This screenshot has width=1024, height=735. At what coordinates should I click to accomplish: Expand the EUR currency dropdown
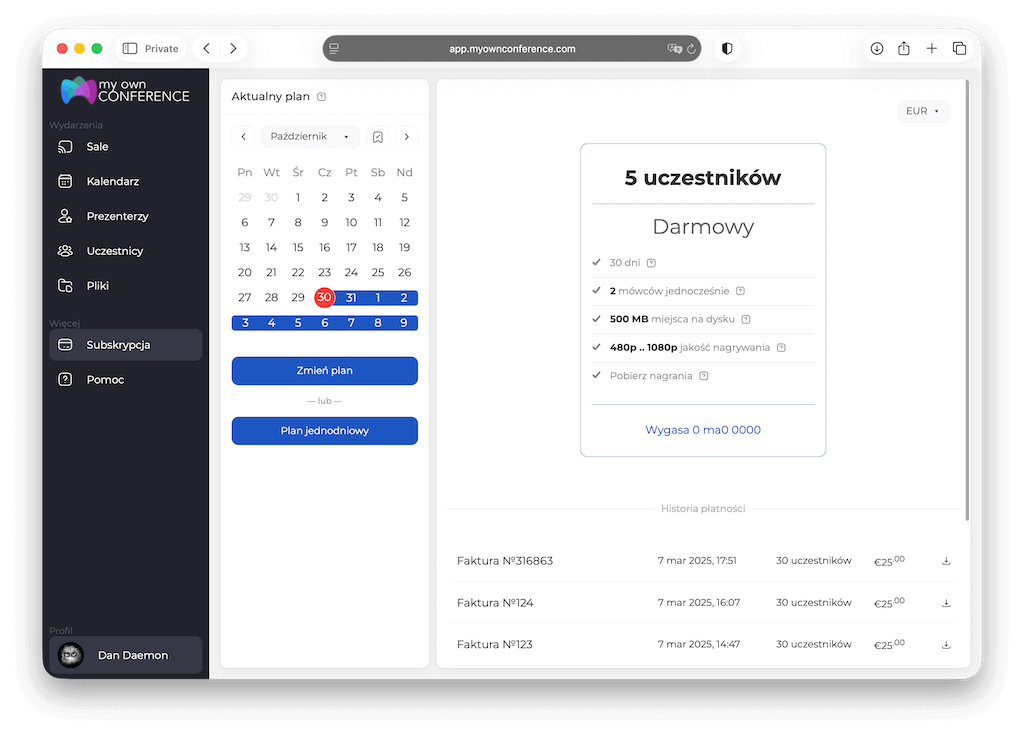click(922, 111)
